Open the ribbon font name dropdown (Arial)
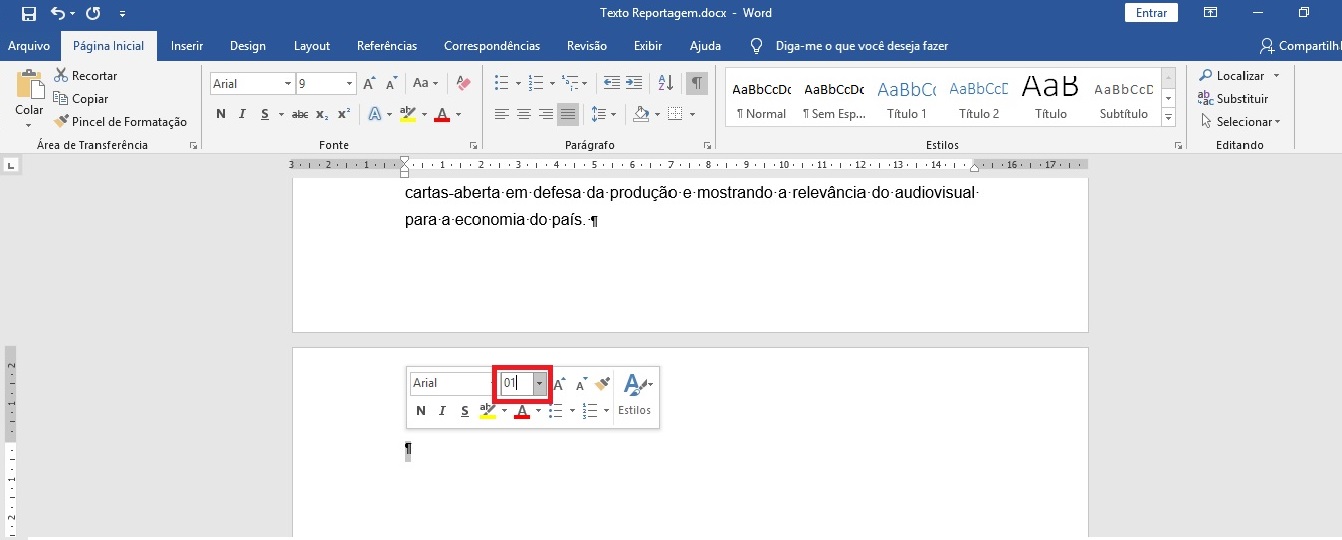 288,84
